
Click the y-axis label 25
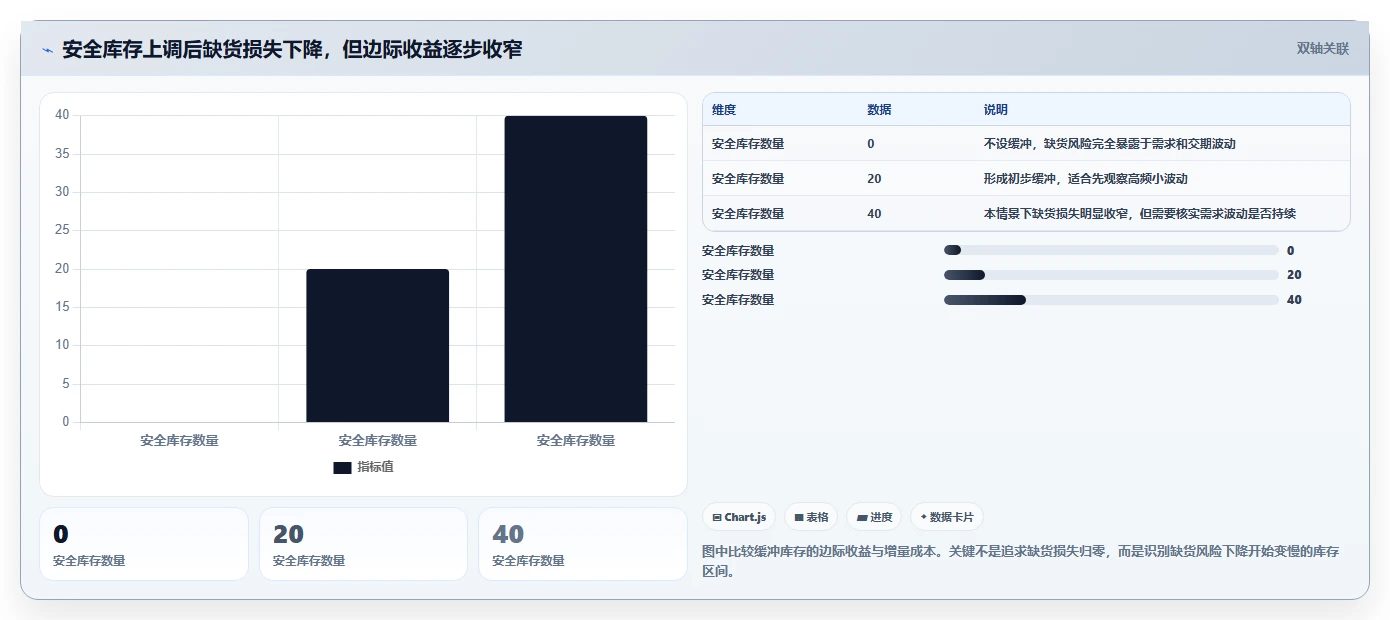[62, 230]
